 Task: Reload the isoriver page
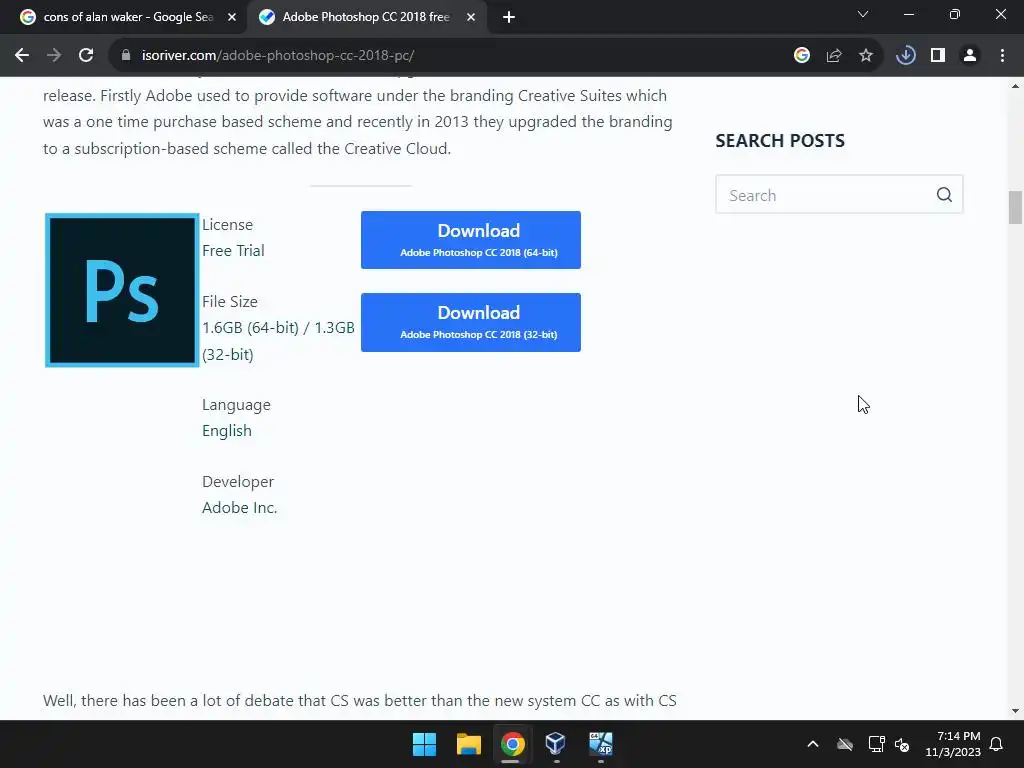point(86,56)
